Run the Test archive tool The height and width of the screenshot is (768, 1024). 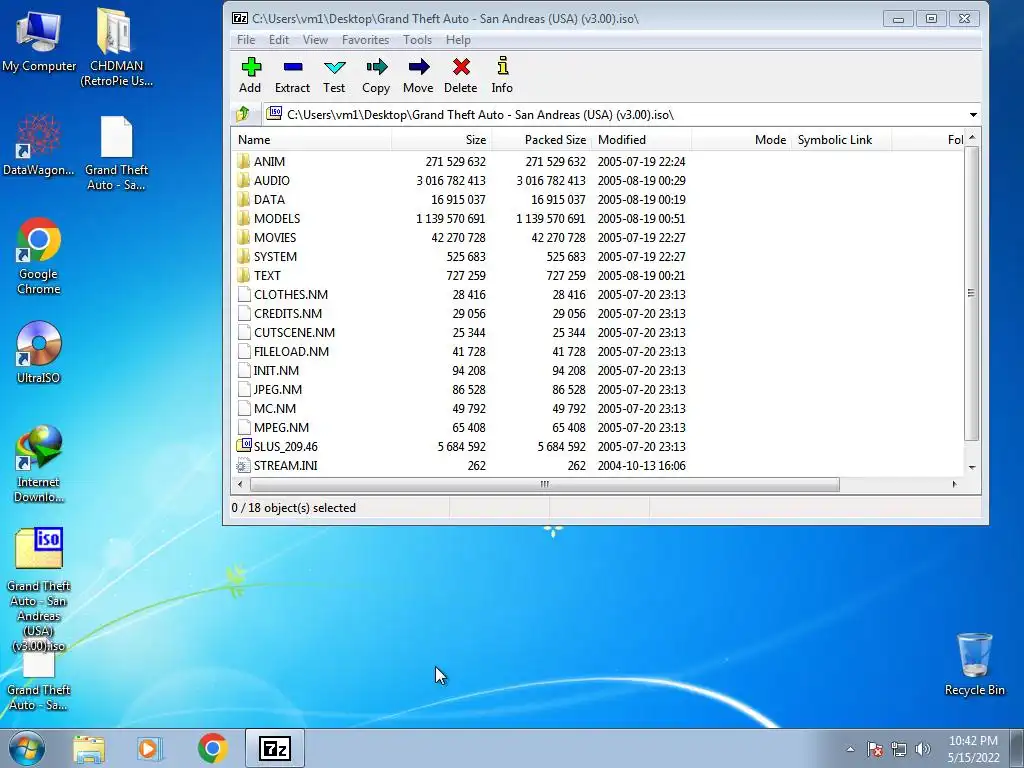coord(334,75)
